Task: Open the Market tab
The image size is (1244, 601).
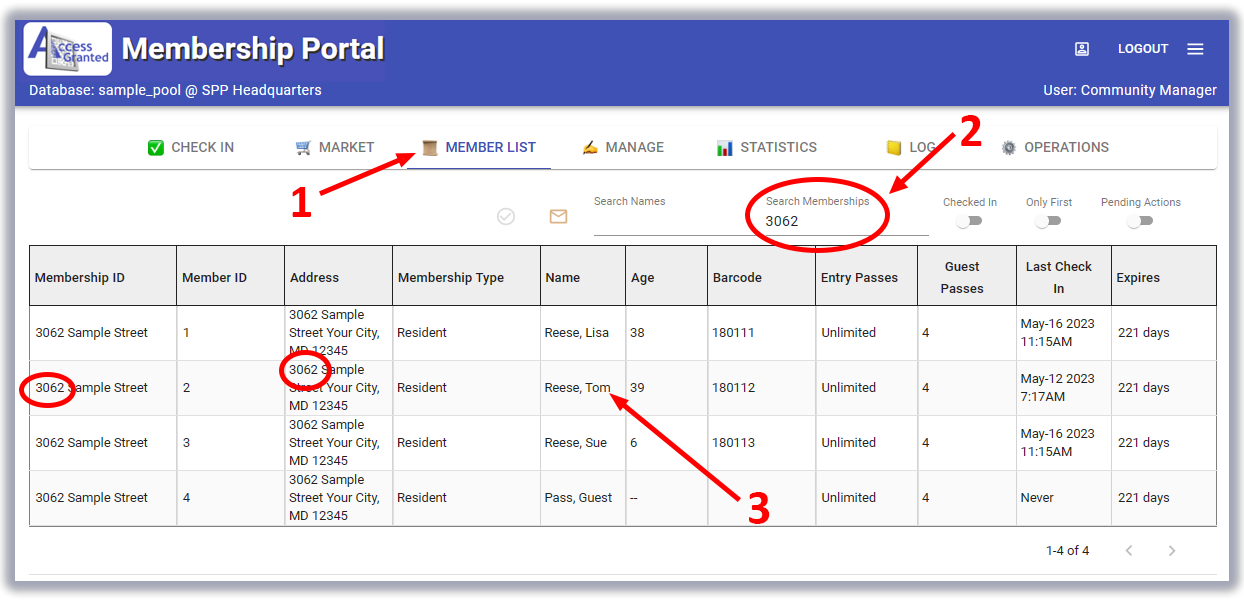Action: [335, 148]
